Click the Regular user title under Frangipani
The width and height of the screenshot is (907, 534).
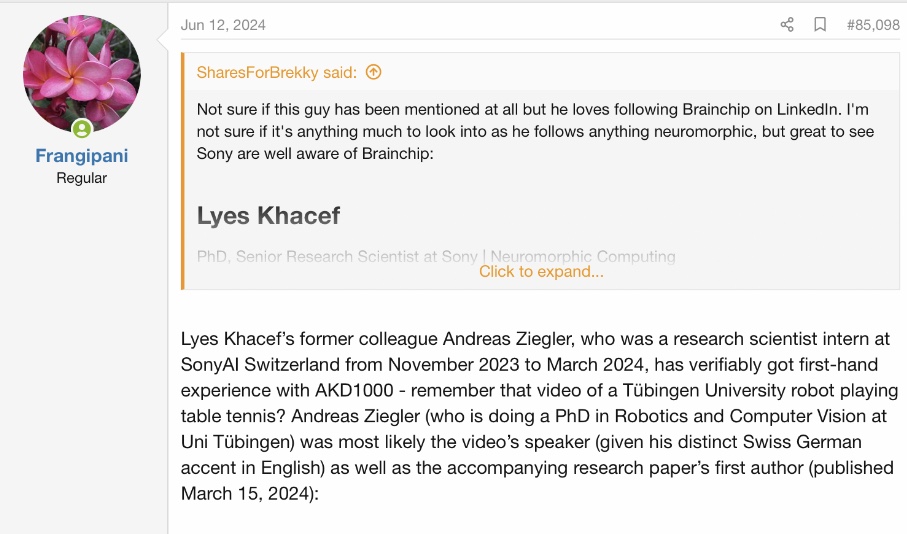tap(82, 178)
